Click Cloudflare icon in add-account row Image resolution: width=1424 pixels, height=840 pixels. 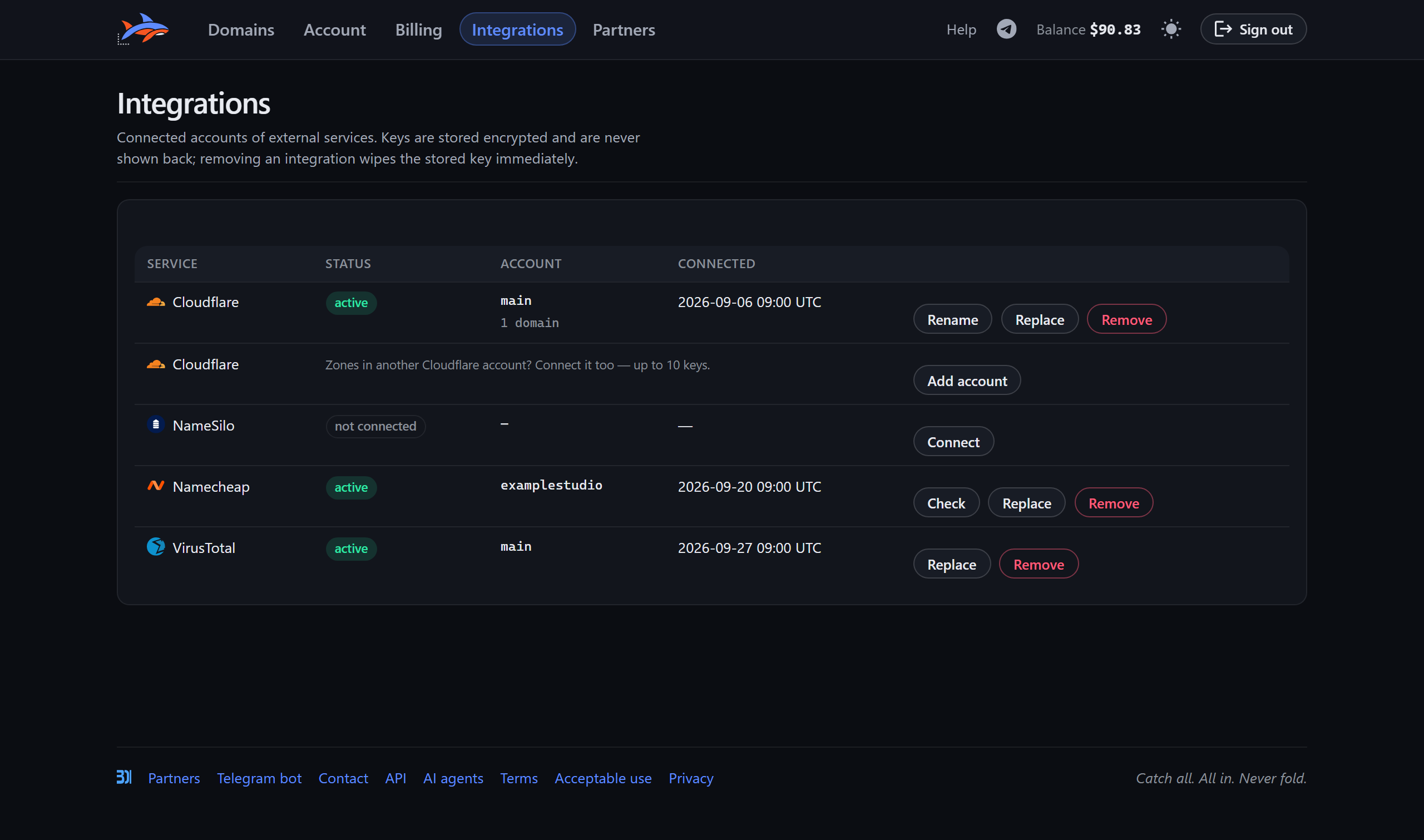(156, 364)
